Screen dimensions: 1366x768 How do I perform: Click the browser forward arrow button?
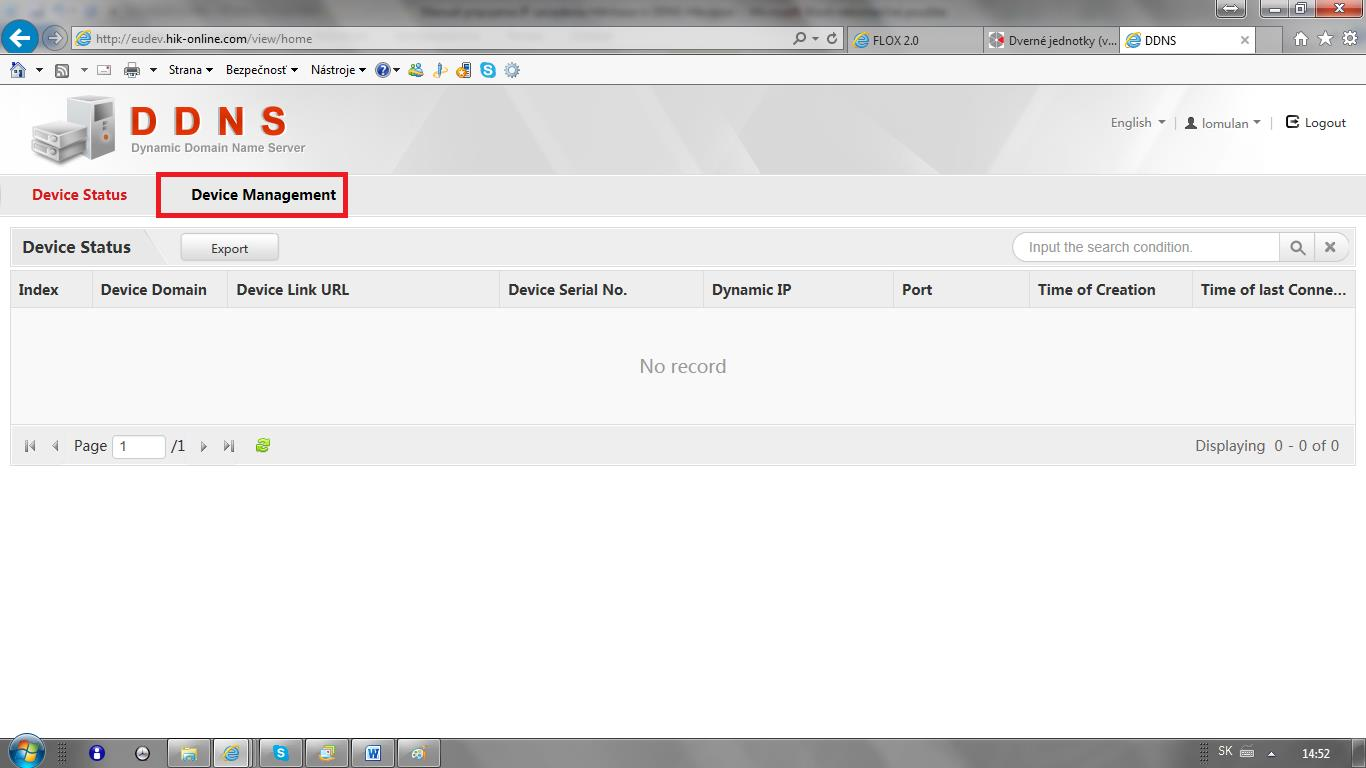[x=54, y=39]
